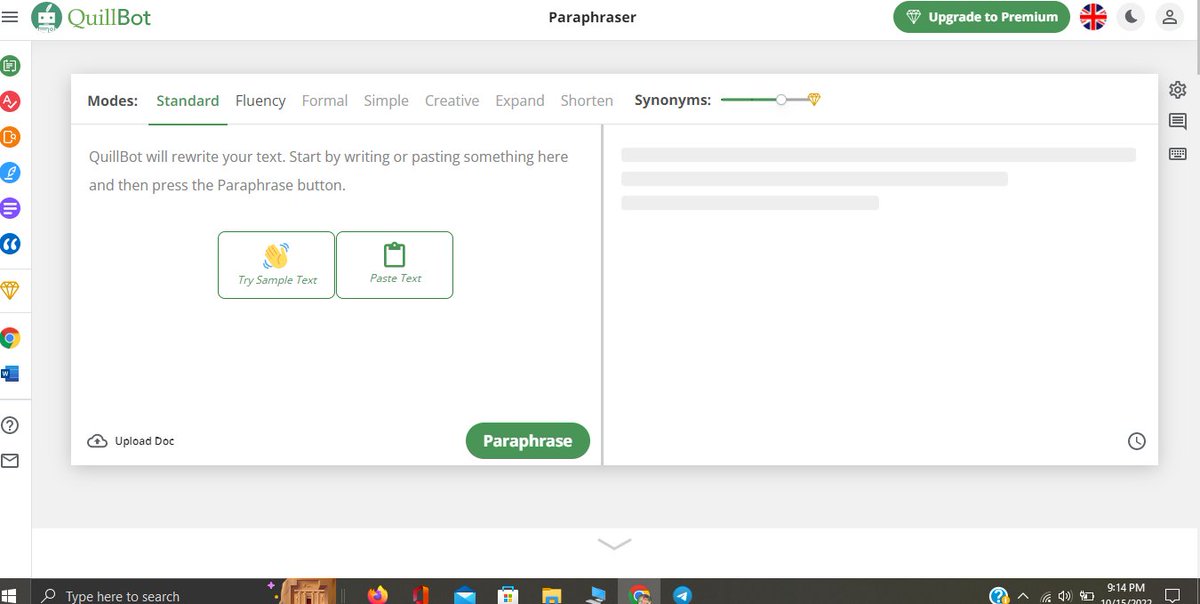Click the Upgrade to Premium button

tap(982, 17)
